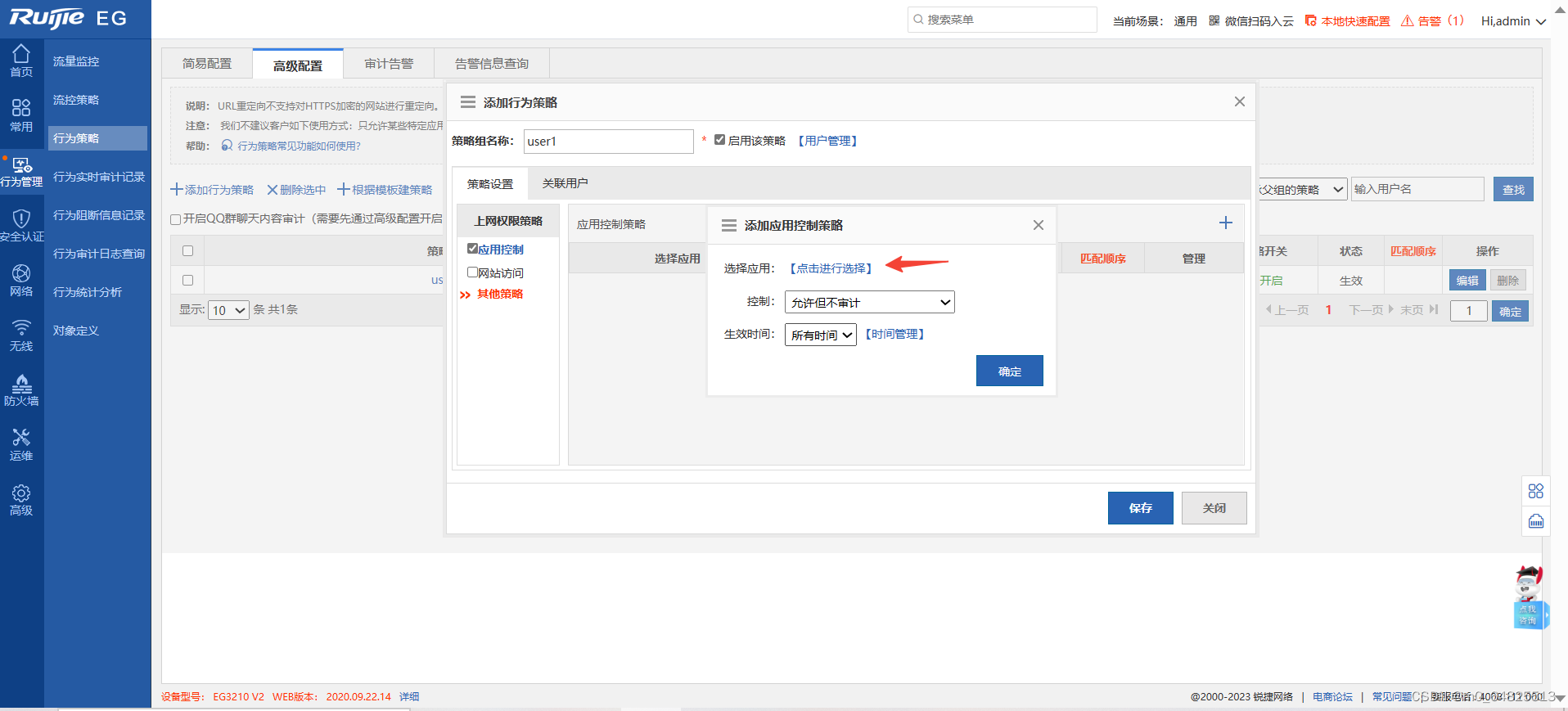The image size is (1568, 711).
Task: Click the 微信扫码入云 QR icon
Action: (x=1214, y=20)
